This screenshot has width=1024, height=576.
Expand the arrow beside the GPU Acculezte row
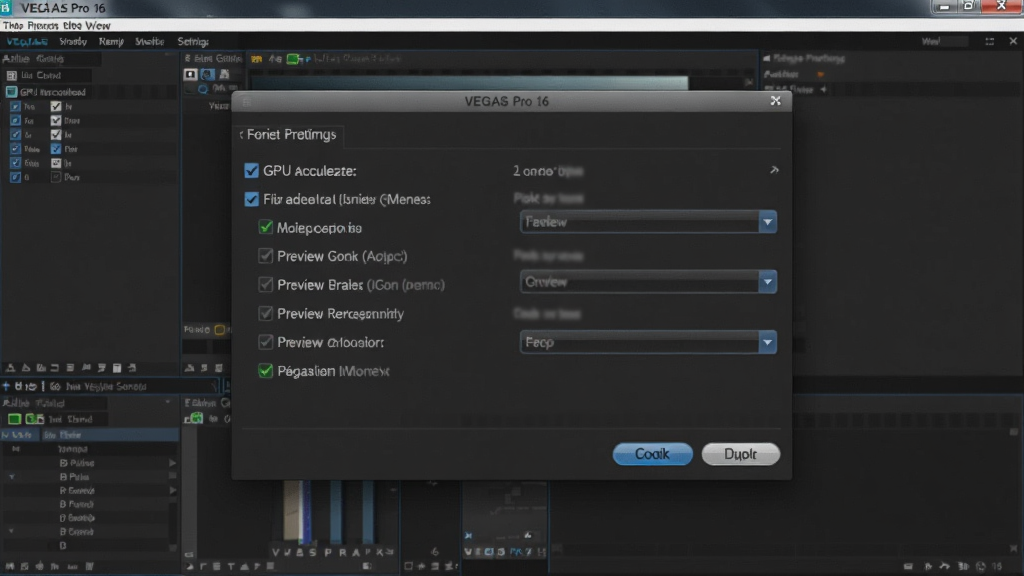(774, 170)
